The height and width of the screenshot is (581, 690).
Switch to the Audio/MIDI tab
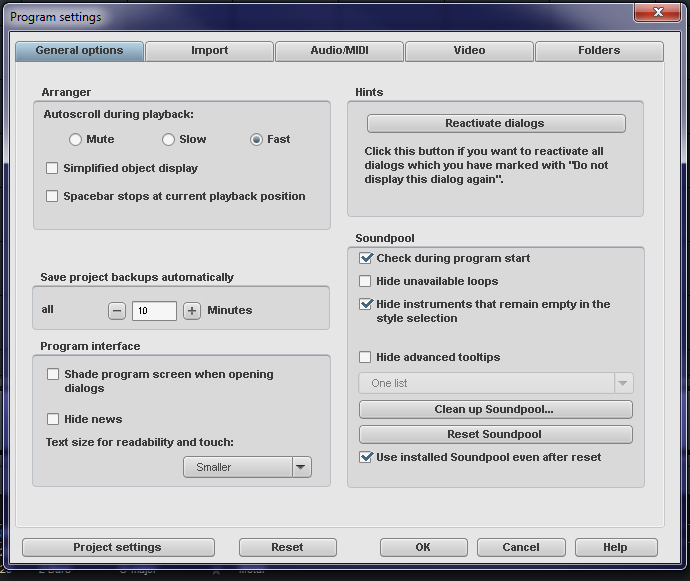(x=339, y=51)
